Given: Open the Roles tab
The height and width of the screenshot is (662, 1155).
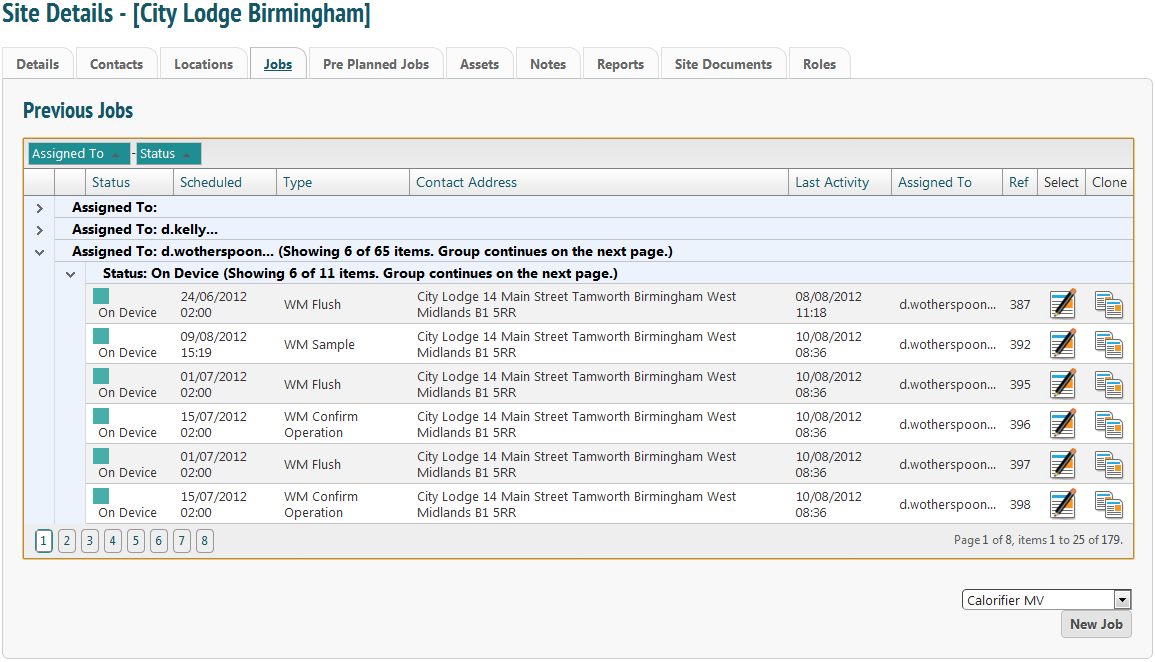Looking at the screenshot, I should click(819, 64).
